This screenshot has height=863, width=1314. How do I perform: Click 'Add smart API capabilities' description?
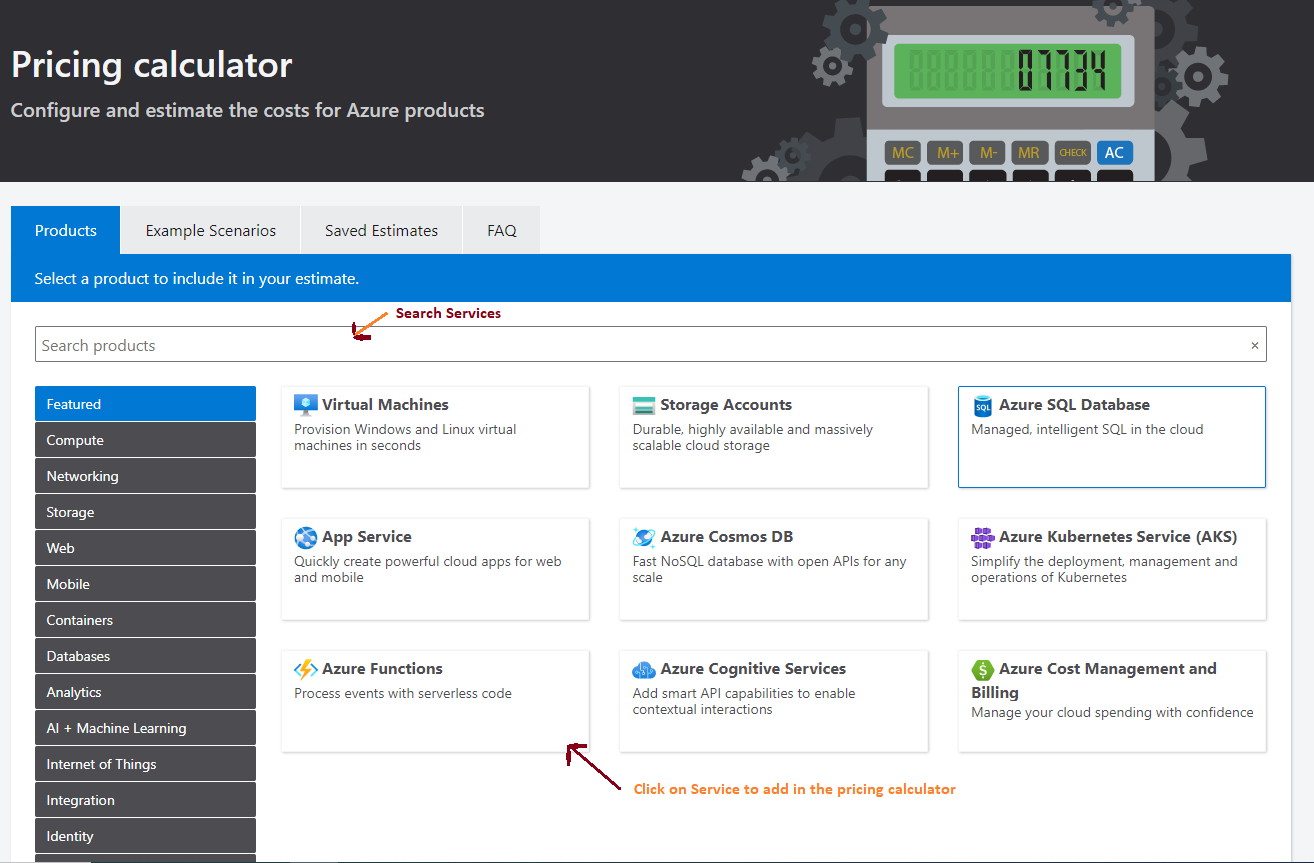click(744, 701)
